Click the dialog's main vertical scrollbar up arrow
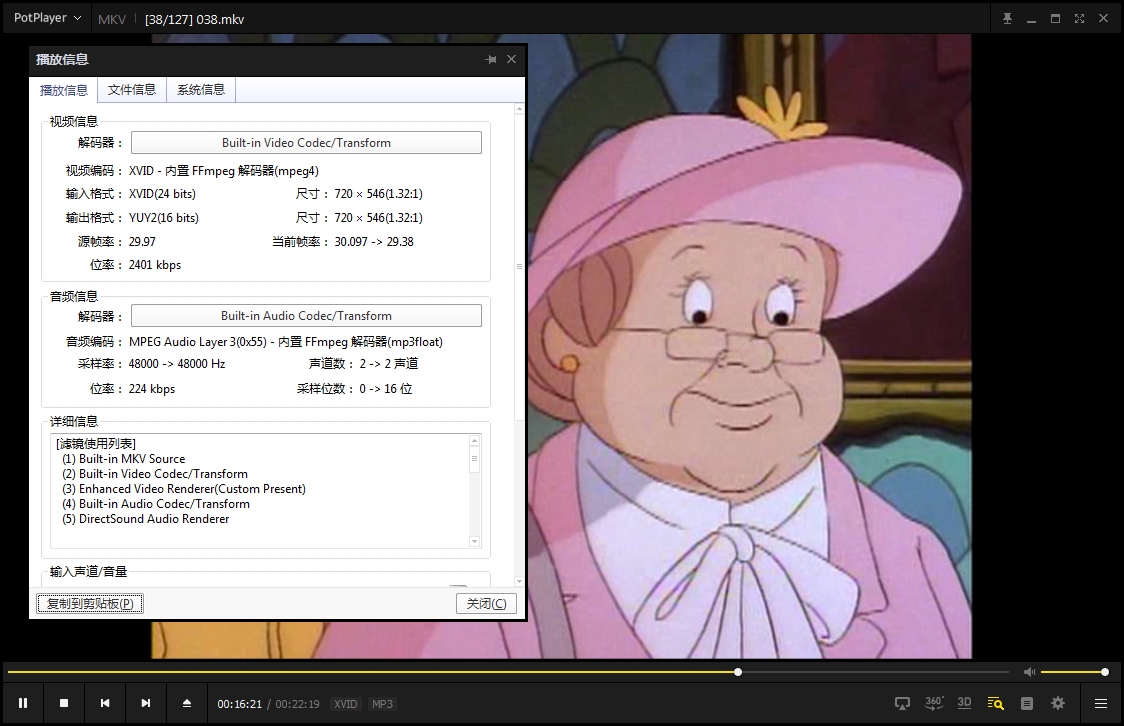Viewport: 1124px width, 726px height. (520, 109)
